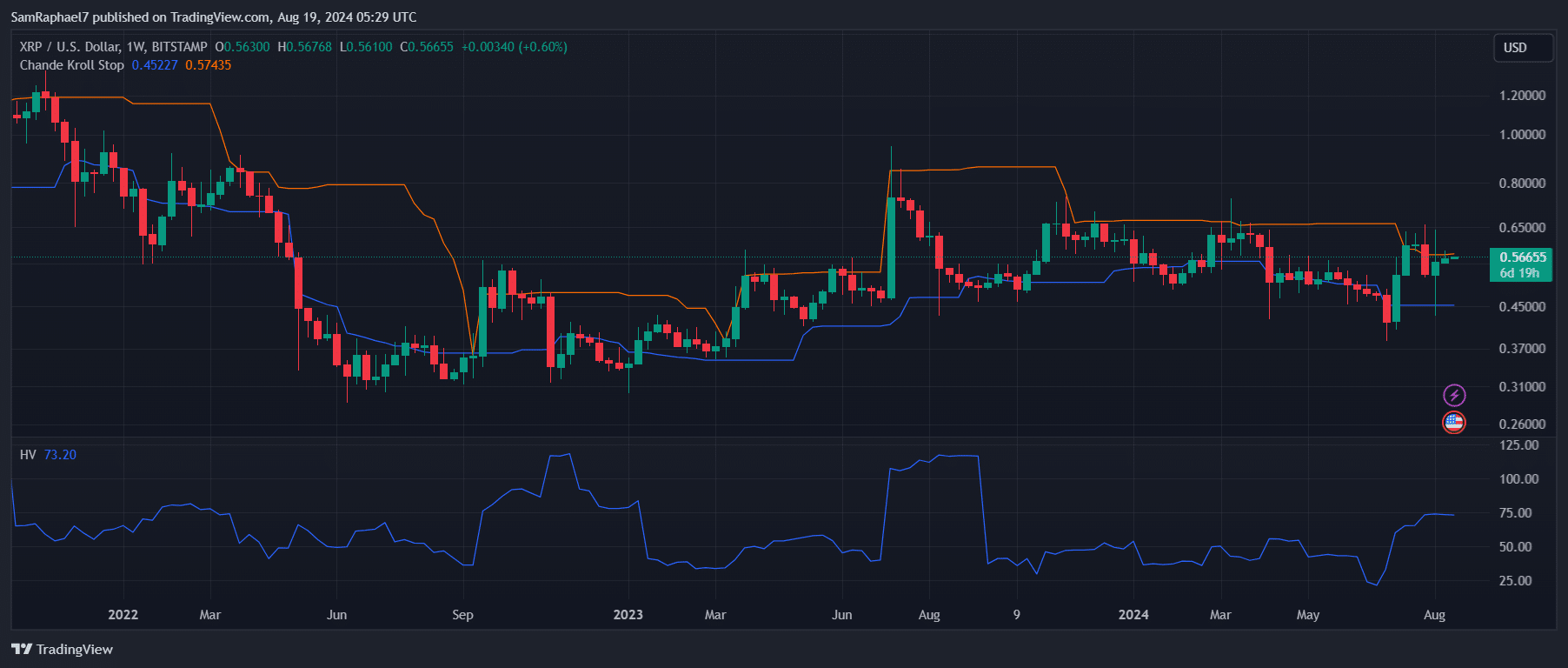Click the May label on the time axis
1568x668 pixels.
coord(1308,615)
